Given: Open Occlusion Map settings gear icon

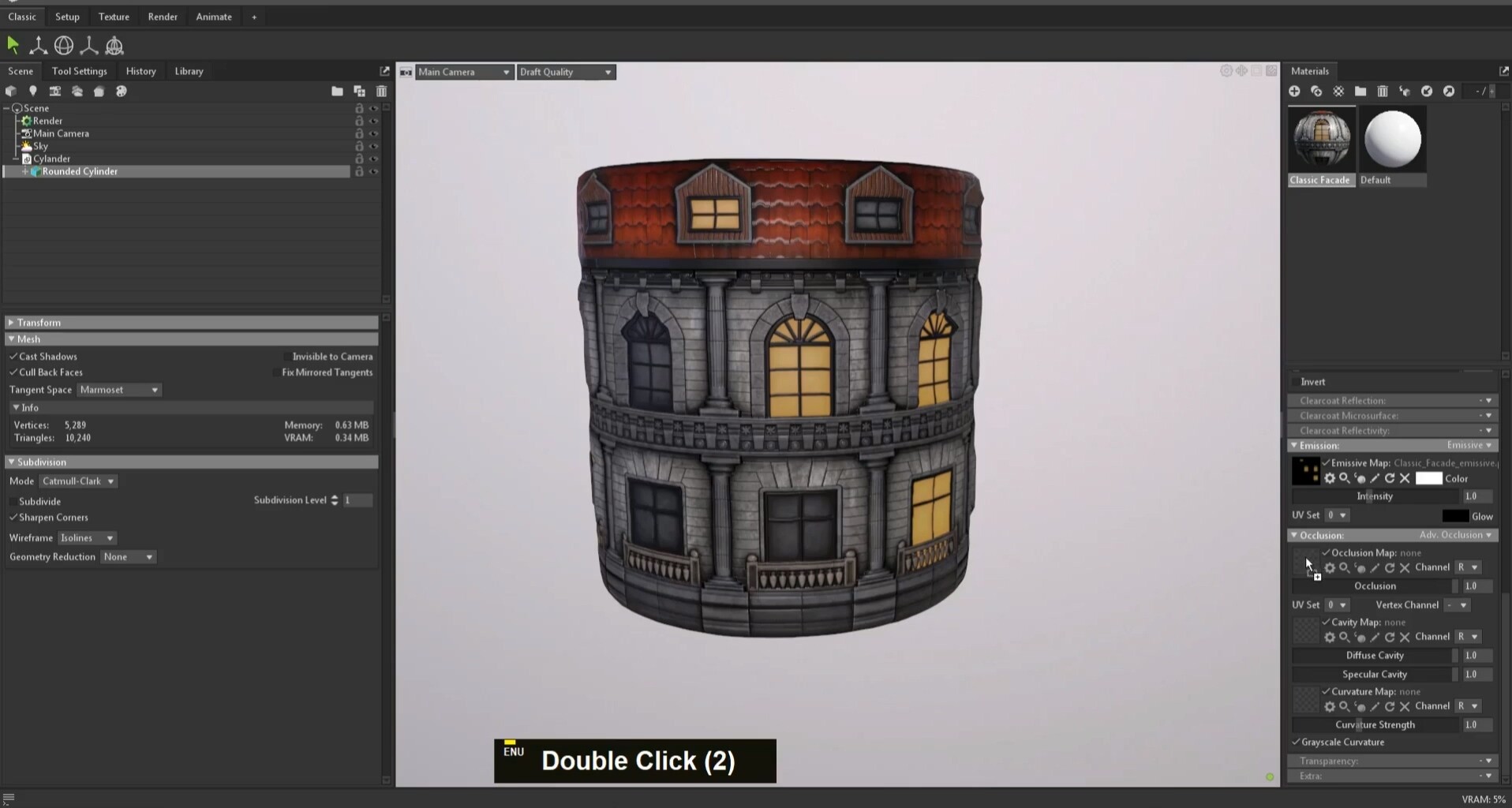Looking at the screenshot, I should (1330, 567).
